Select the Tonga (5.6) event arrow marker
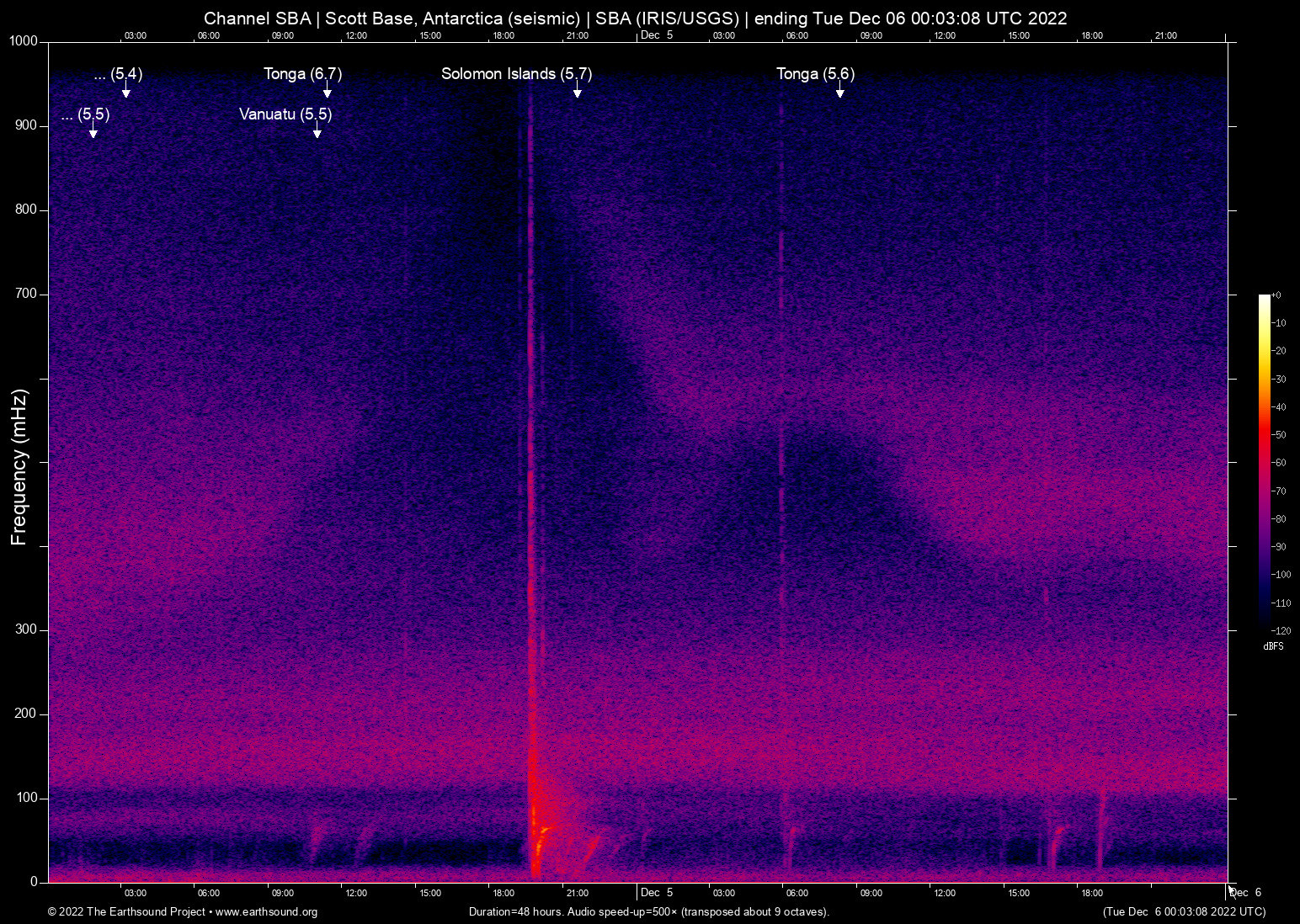 [x=839, y=93]
